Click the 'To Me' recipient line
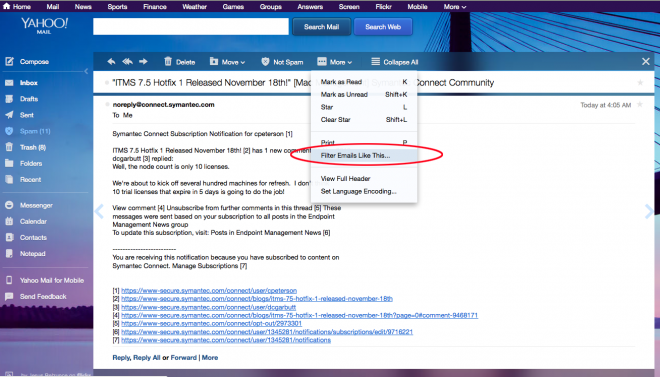 (122, 115)
